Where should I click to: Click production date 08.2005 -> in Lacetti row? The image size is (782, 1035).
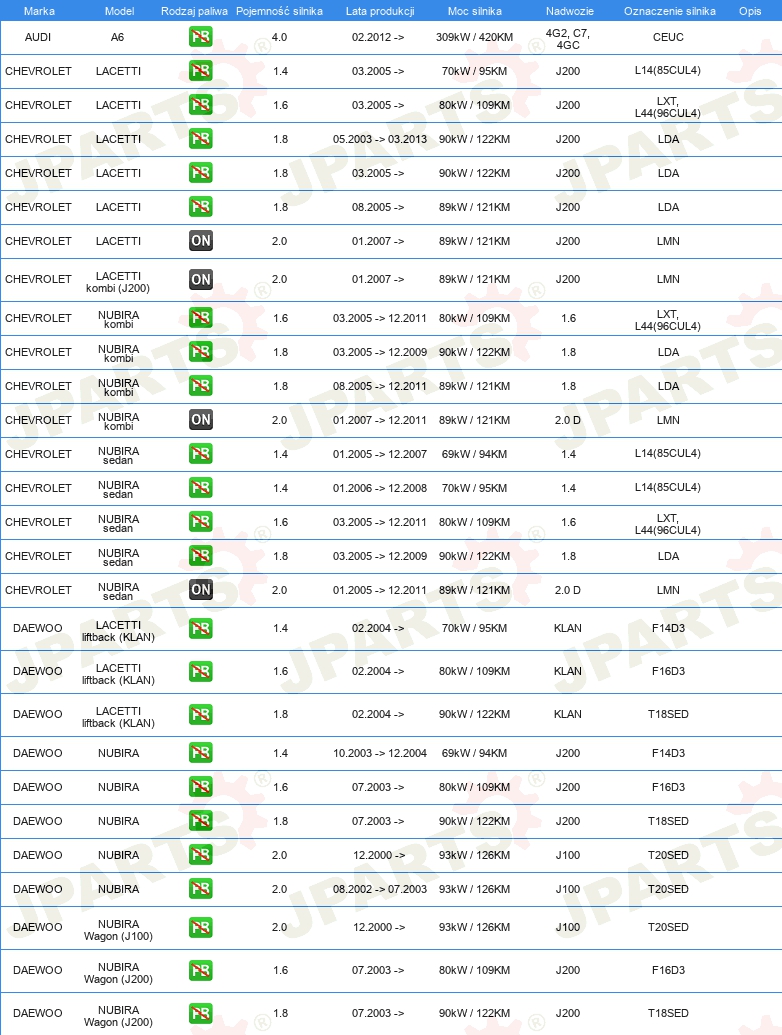[378, 207]
